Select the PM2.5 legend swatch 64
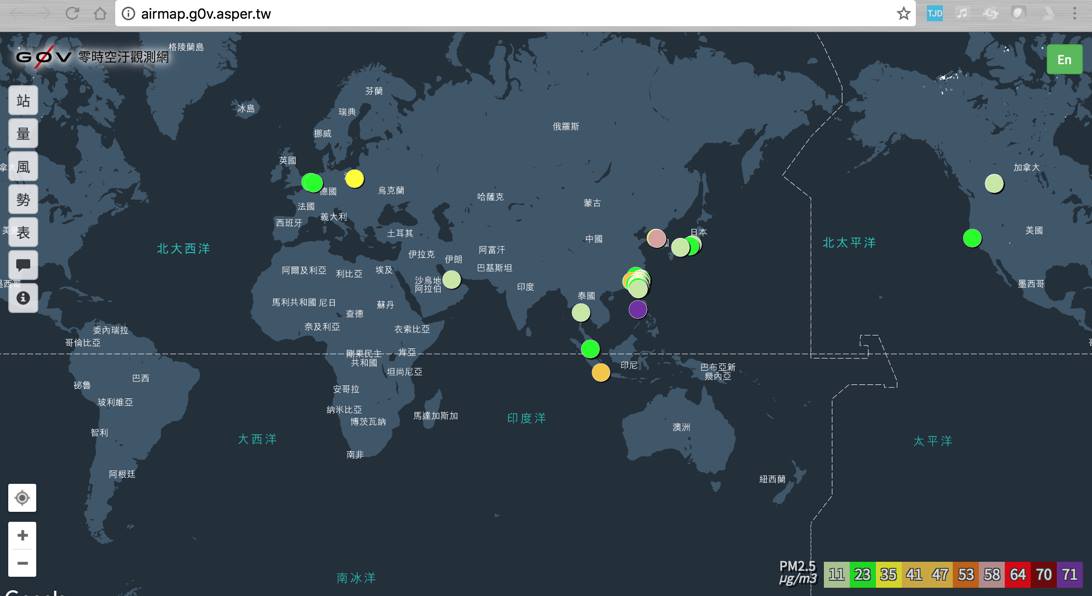The height and width of the screenshot is (596, 1092). point(1017,574)
